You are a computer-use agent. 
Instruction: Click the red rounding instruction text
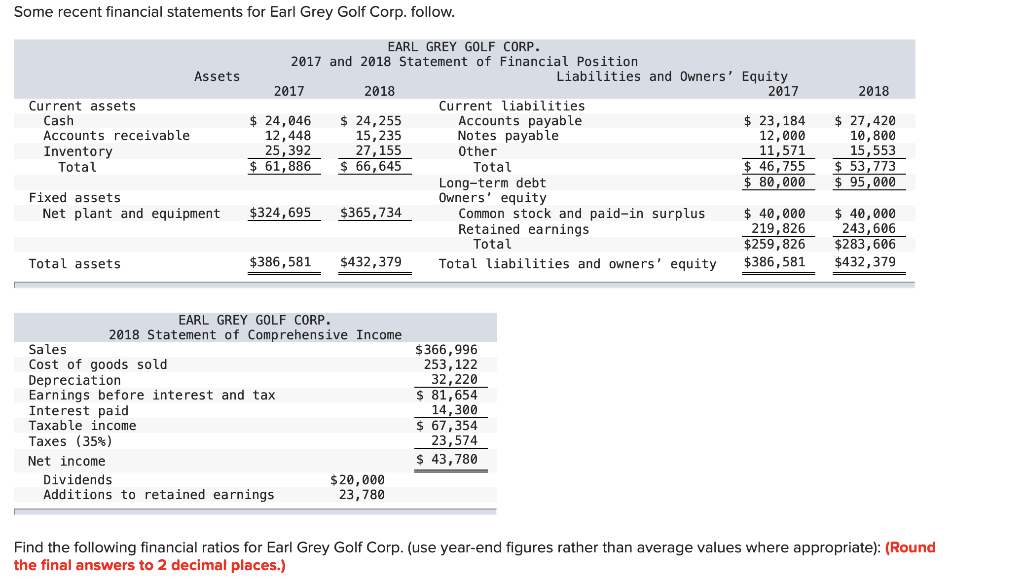tap(475, 557)
